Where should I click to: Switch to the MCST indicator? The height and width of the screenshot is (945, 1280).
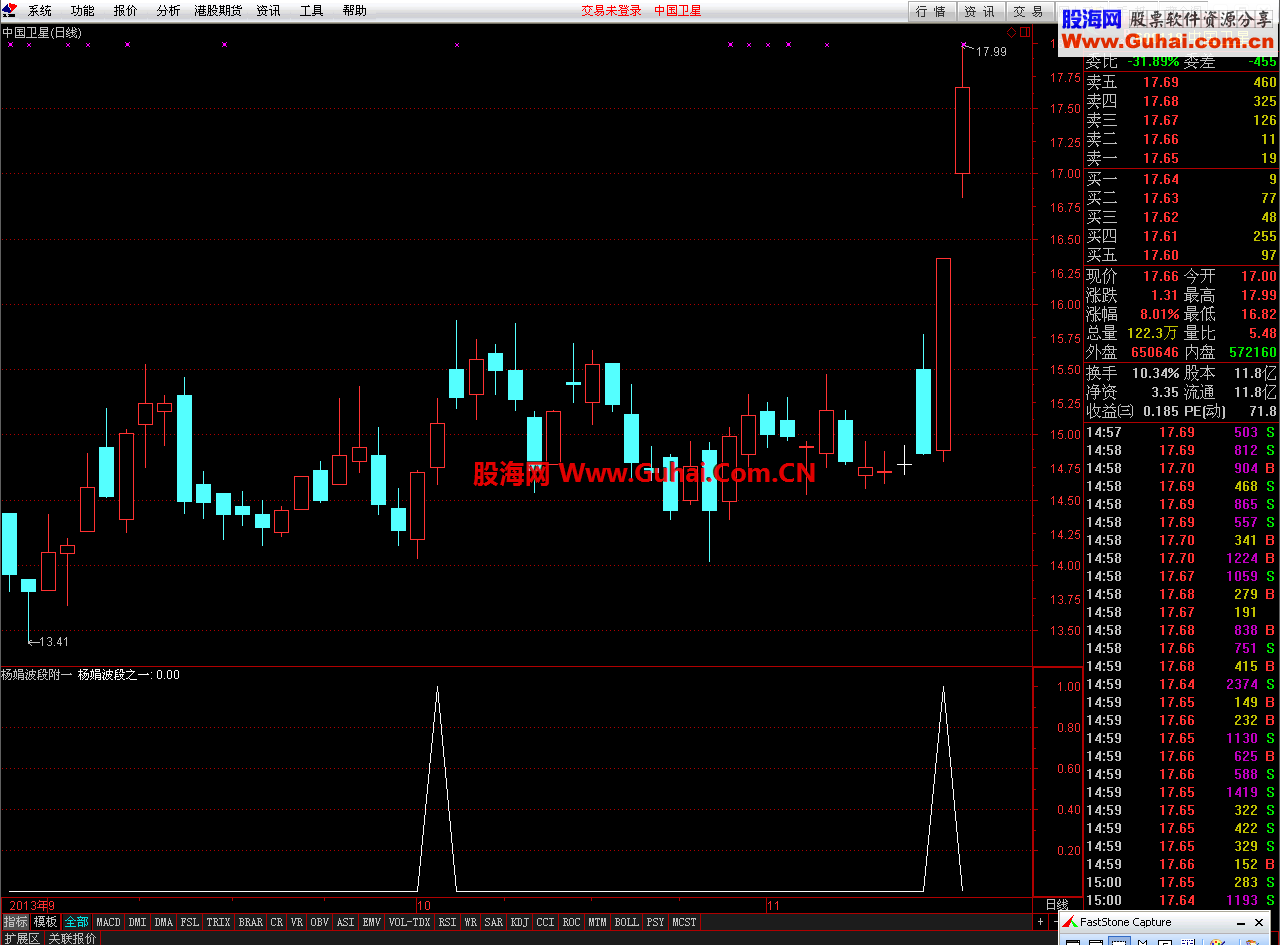[685, 922]
